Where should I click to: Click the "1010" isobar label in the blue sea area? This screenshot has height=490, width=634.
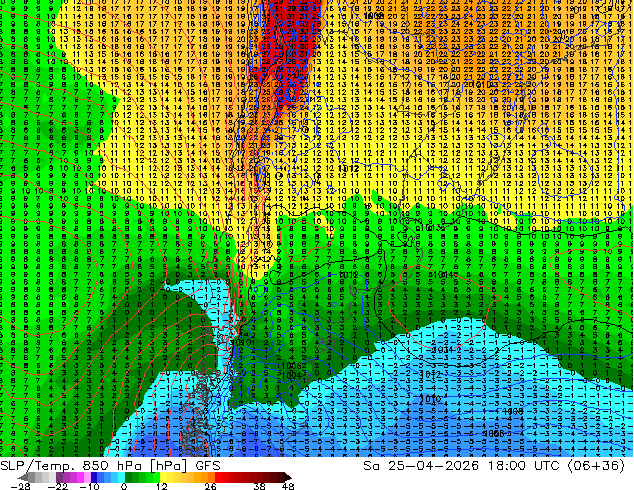tap(430, 399)
